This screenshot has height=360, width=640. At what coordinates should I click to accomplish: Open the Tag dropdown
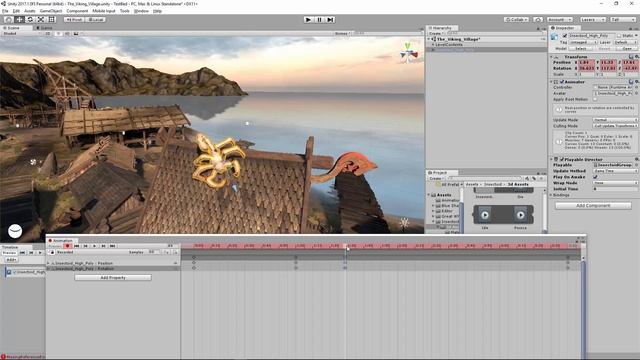pyautogui.click(x=583, y=42)
